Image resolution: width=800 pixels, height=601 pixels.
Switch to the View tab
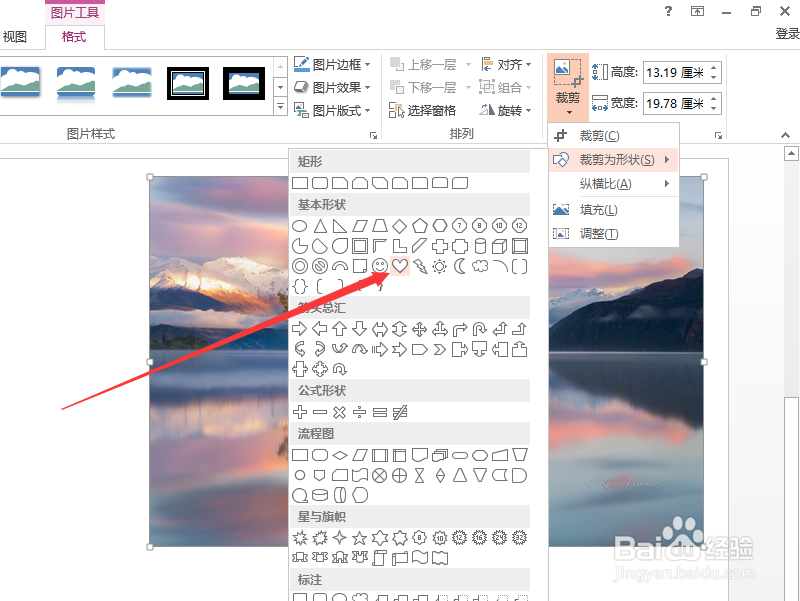[x=15, y=37]
